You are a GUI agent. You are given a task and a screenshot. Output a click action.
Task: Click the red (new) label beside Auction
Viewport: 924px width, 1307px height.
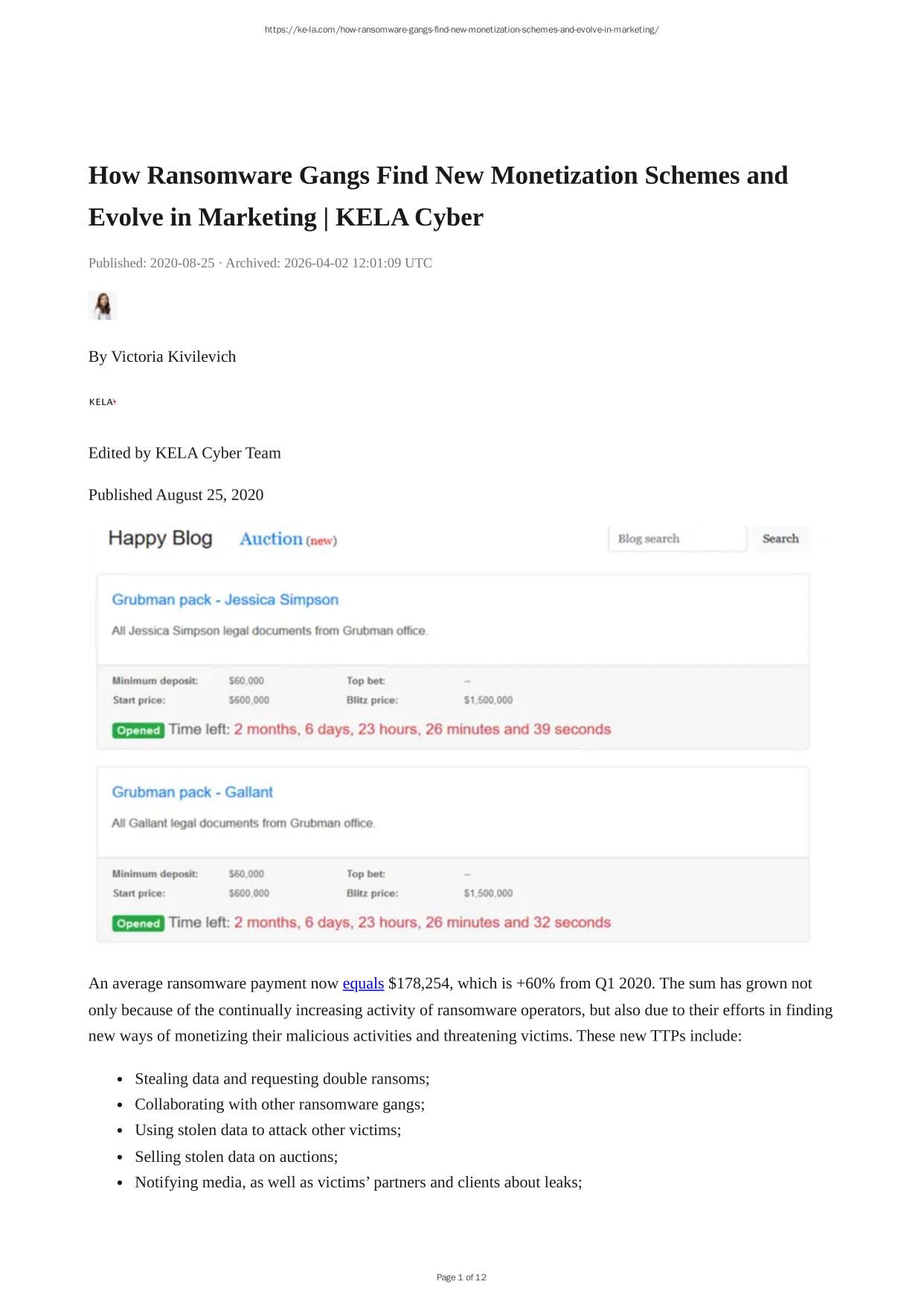(321, 541)
